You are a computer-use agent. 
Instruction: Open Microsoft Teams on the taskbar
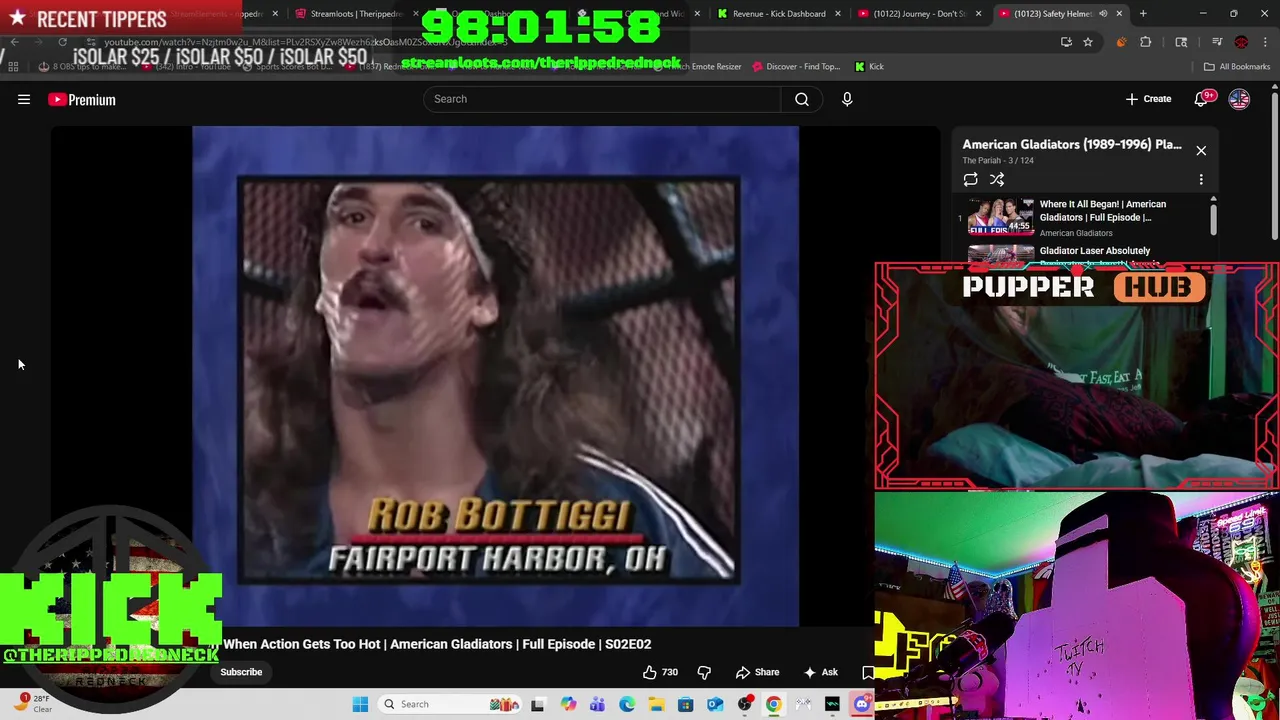pos(597,704)
